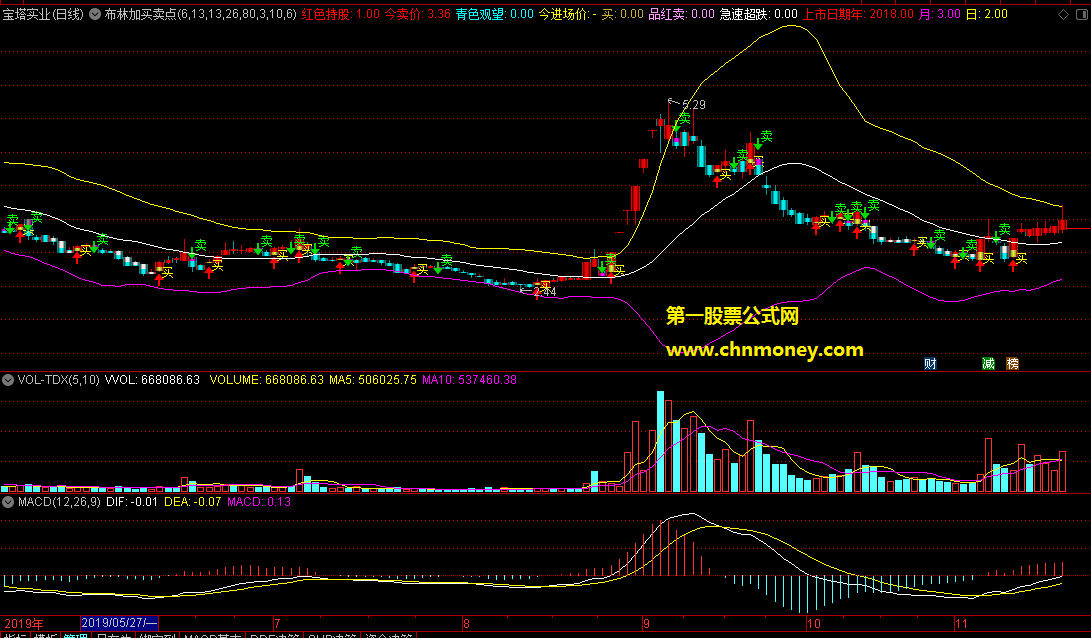Click the 青色观望: 0.00 value
Viewport: 1091px width, 638px height.
point(495,14)
